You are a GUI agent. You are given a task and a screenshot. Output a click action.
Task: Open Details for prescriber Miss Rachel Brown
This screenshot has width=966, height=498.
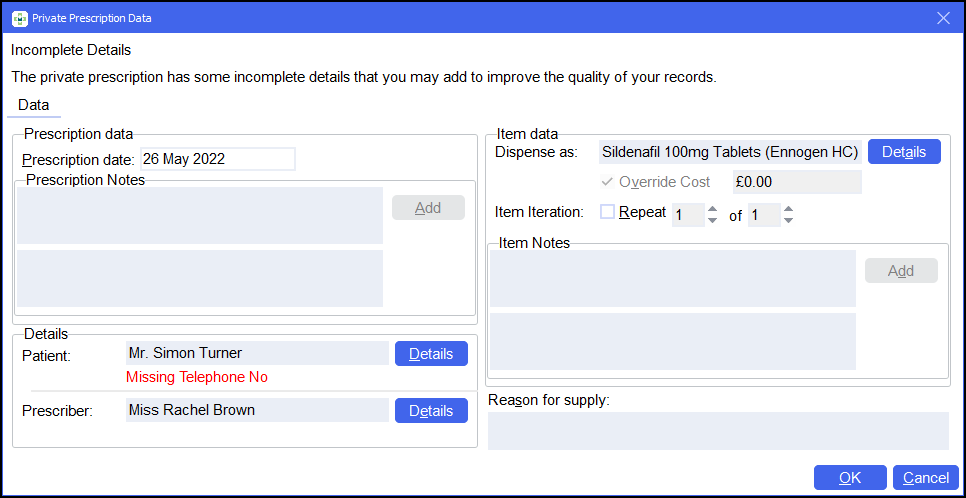(431, 411)
